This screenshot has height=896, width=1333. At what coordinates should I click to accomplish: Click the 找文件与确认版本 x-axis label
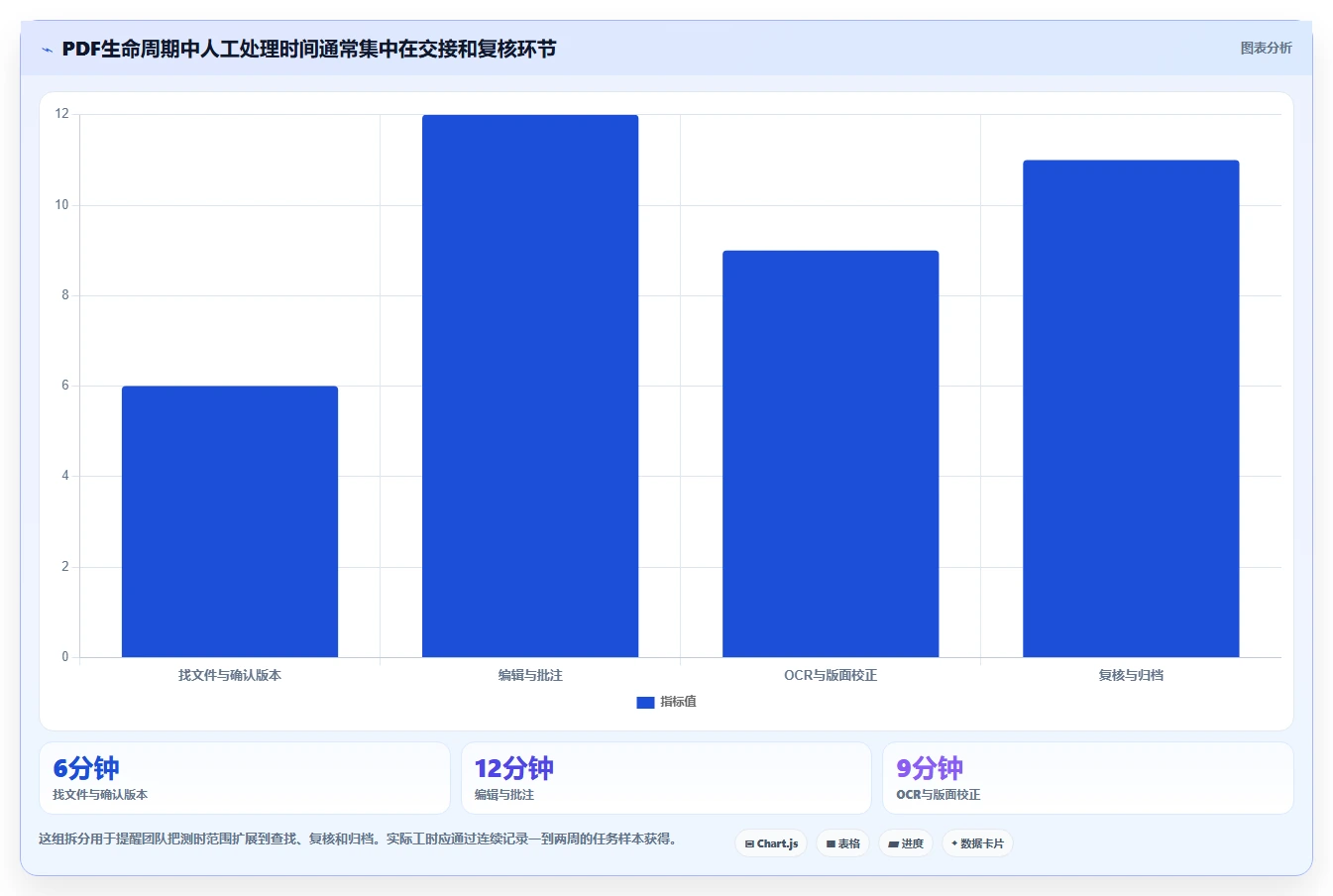tap(230, 675)
